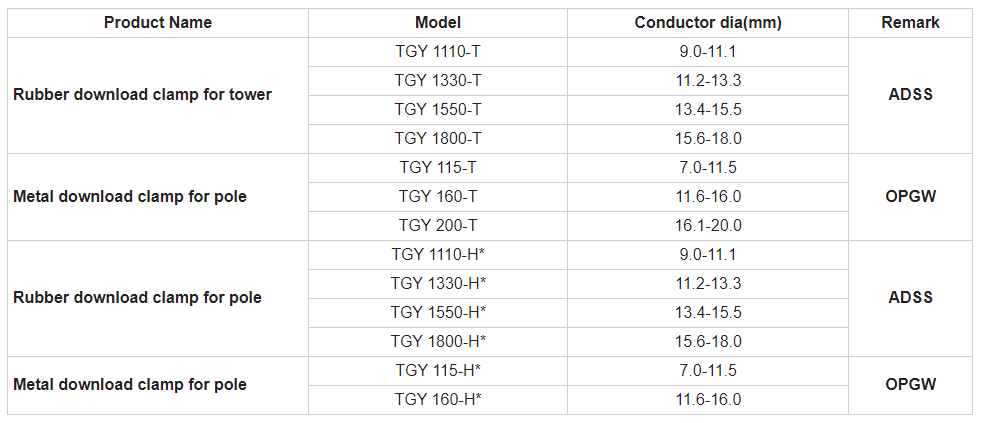982x423 pixels.
Task: Click the TGY 1330-T model cell
Action: tap(438, 80)
